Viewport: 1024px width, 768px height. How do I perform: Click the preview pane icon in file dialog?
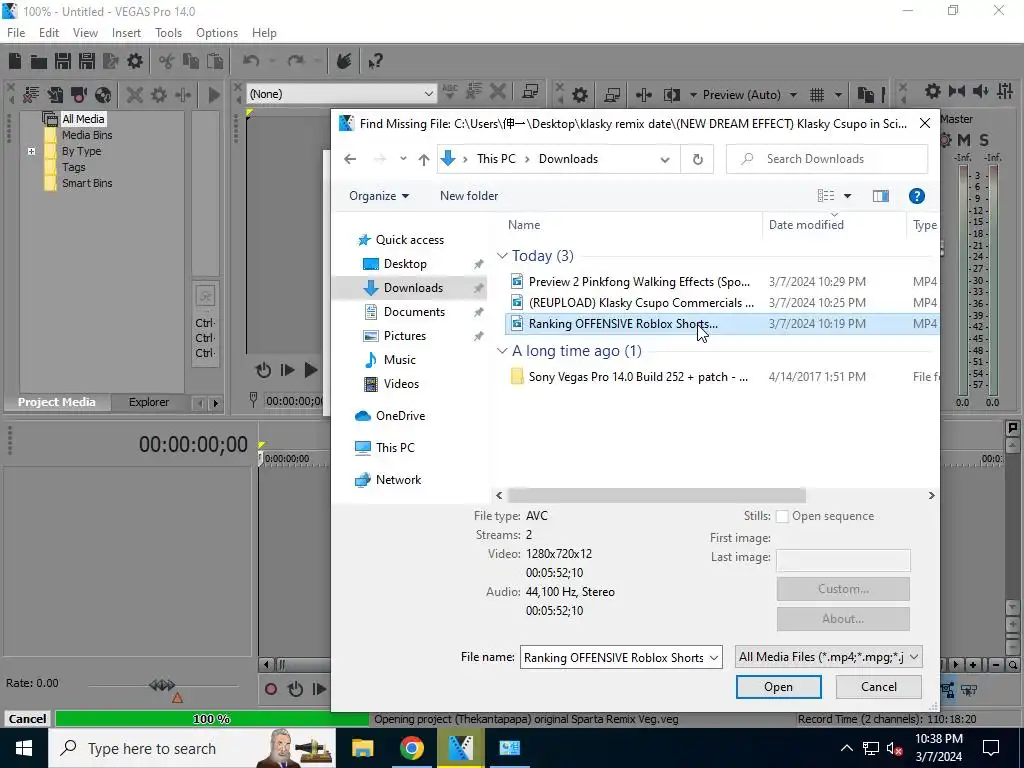880,196
